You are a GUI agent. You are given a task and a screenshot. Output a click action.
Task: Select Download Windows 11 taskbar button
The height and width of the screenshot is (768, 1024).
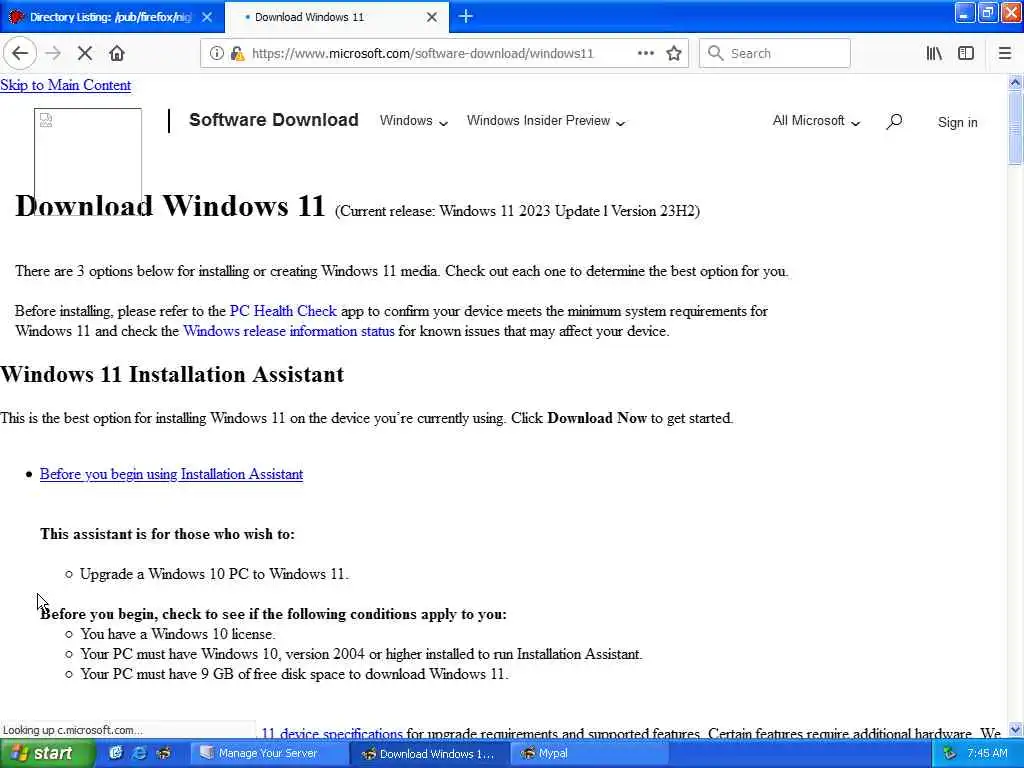[429, 753]
